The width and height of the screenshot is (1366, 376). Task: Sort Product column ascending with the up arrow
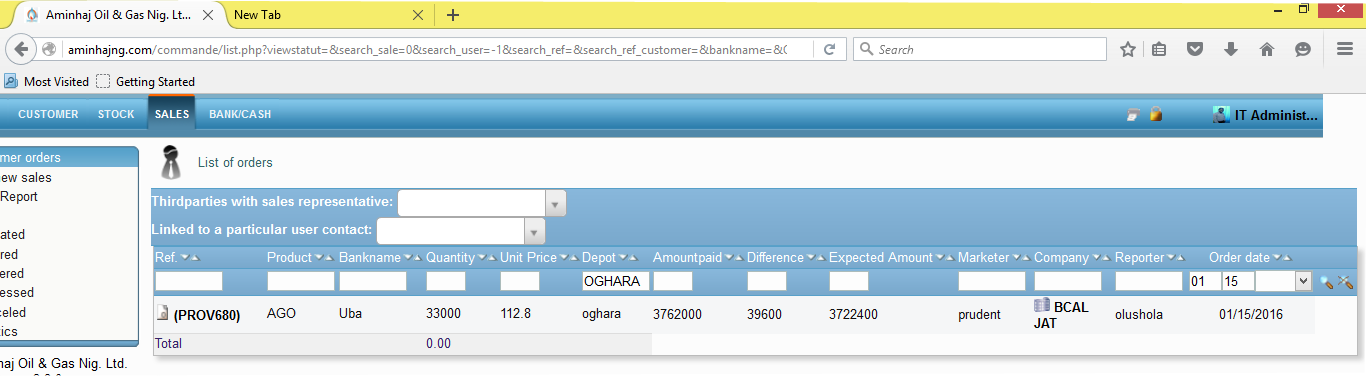[x=330, y=258]
